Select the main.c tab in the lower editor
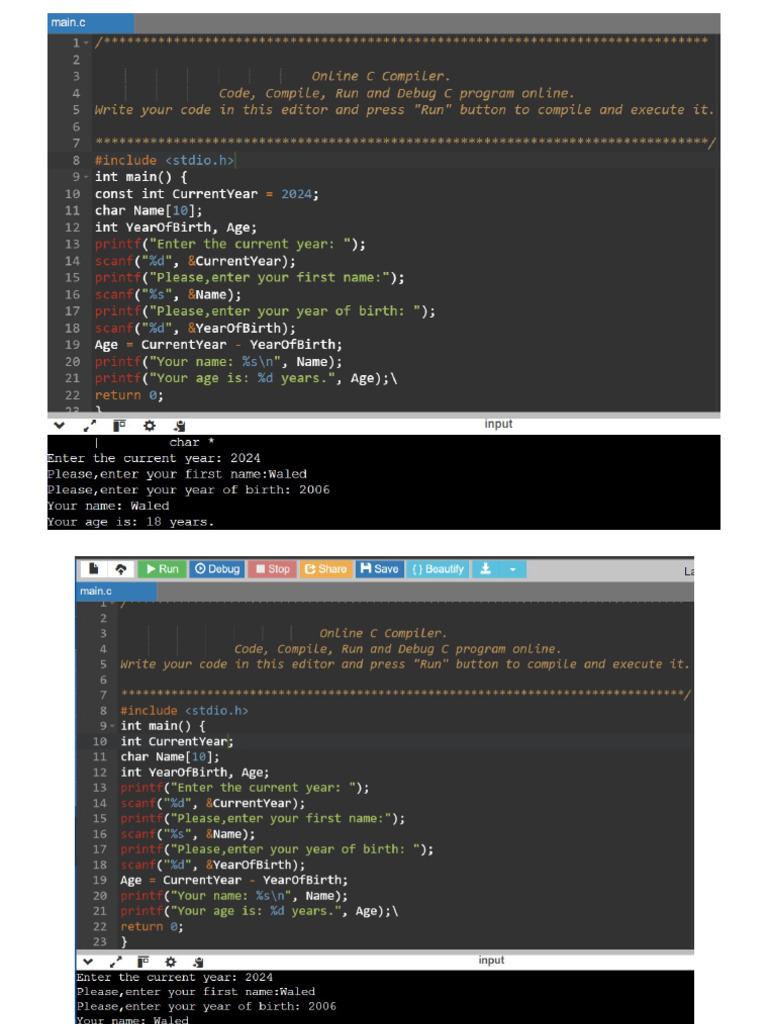The height and width of the screenshot is (1024, 768). (x=116, y=591)
